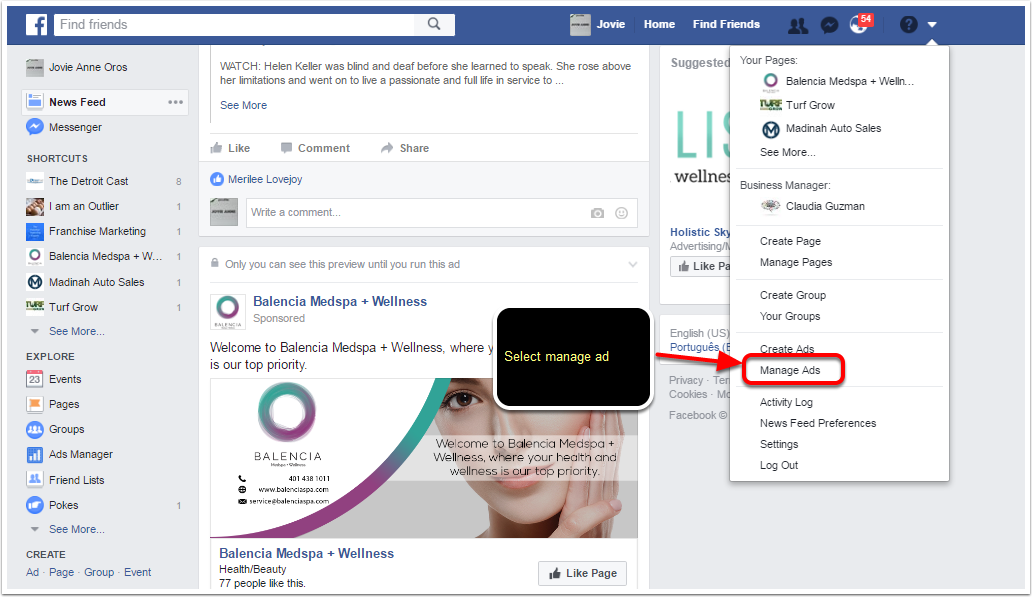Screen dimensions: 1032x597
Task: Open Find Friends in top bar
Action: pos(726,24)
